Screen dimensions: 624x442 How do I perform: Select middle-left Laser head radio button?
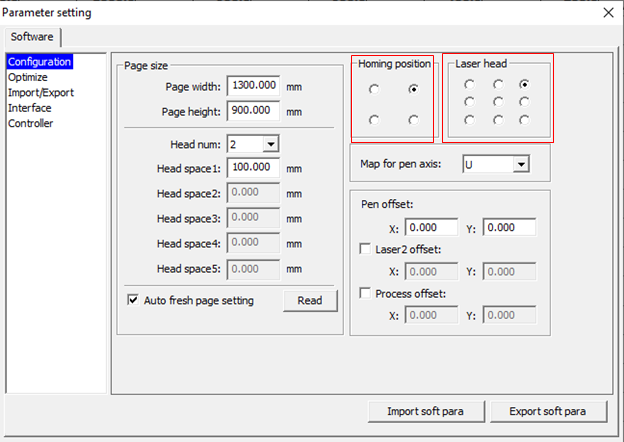(x=469, y=102)
